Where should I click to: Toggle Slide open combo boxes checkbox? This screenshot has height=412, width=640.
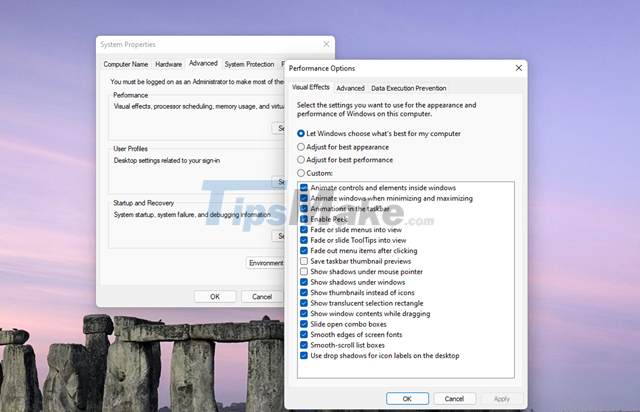click(x=304, y=324)
